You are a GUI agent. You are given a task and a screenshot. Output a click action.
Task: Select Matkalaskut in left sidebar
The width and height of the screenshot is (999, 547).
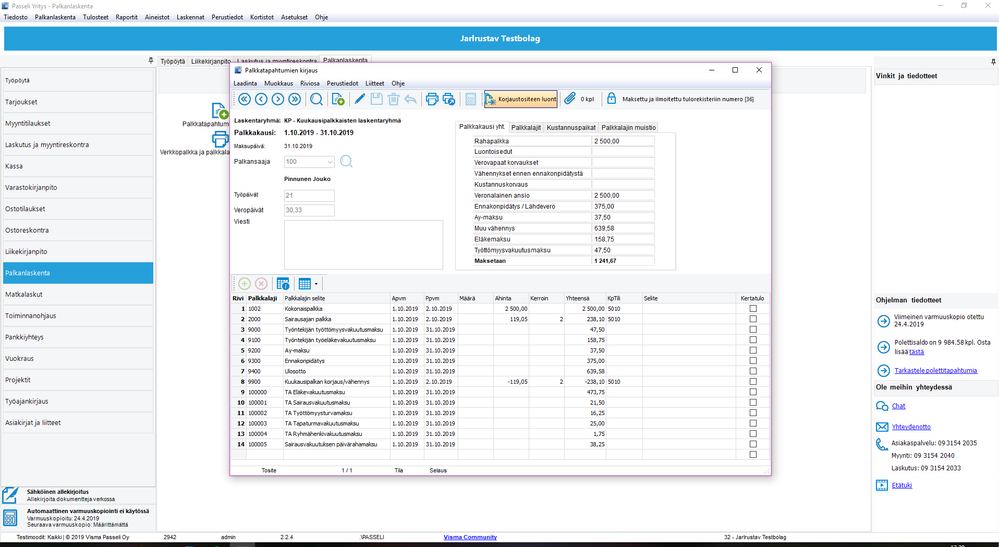pos(78,295)
